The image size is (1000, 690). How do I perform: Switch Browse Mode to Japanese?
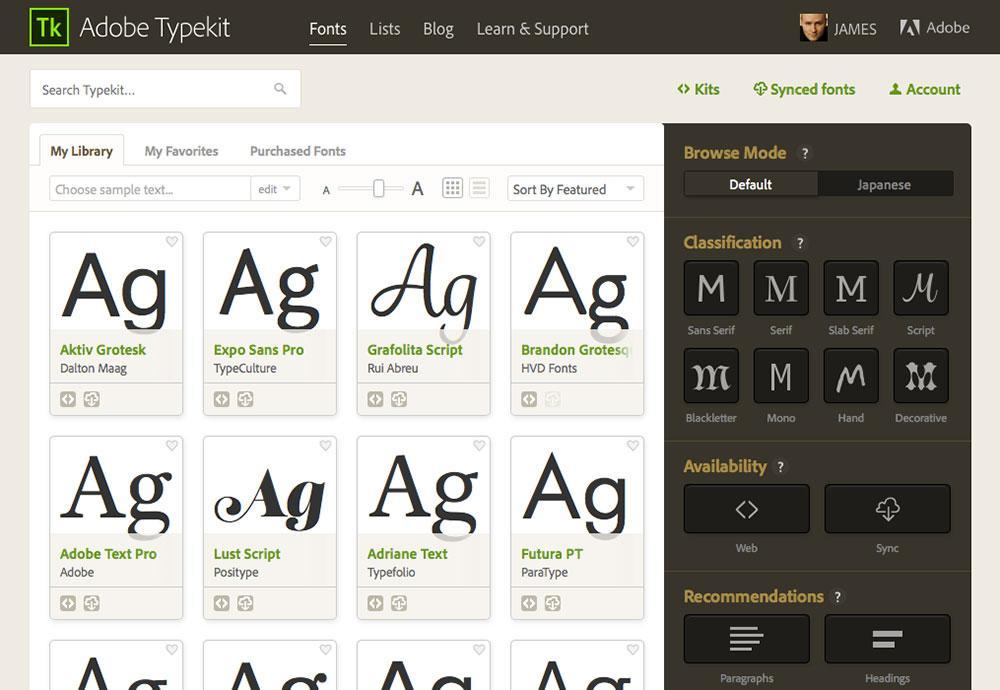(x=884, y=184)
